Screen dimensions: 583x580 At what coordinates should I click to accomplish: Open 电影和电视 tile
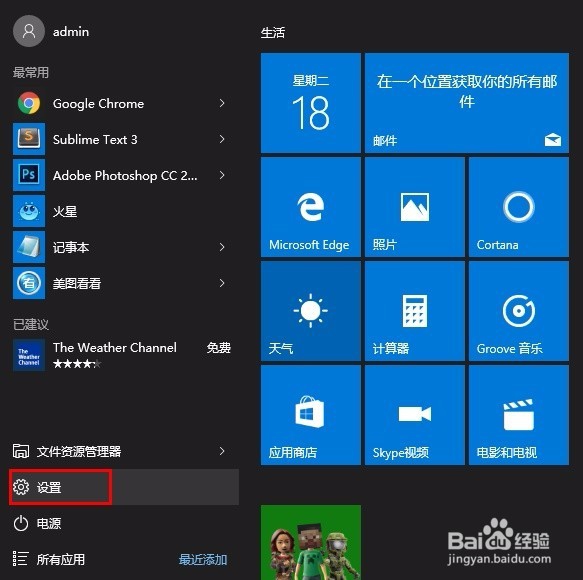[519, 415]
